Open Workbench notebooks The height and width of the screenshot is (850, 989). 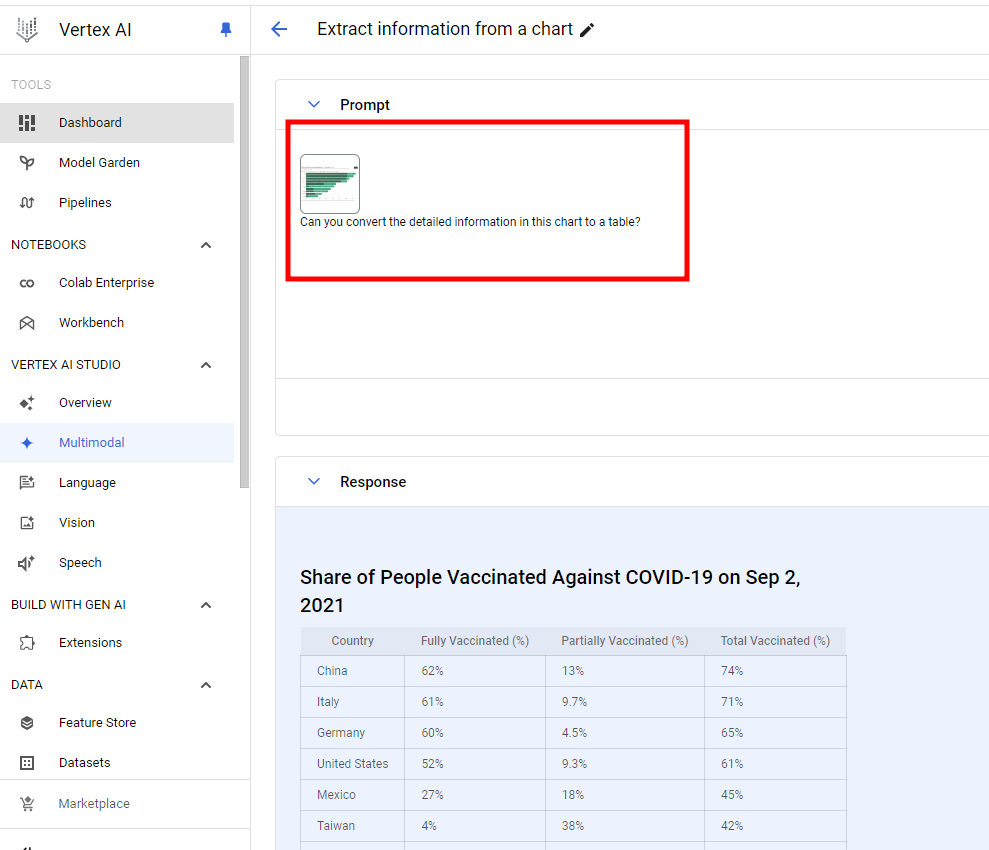(x=117, y=323)
